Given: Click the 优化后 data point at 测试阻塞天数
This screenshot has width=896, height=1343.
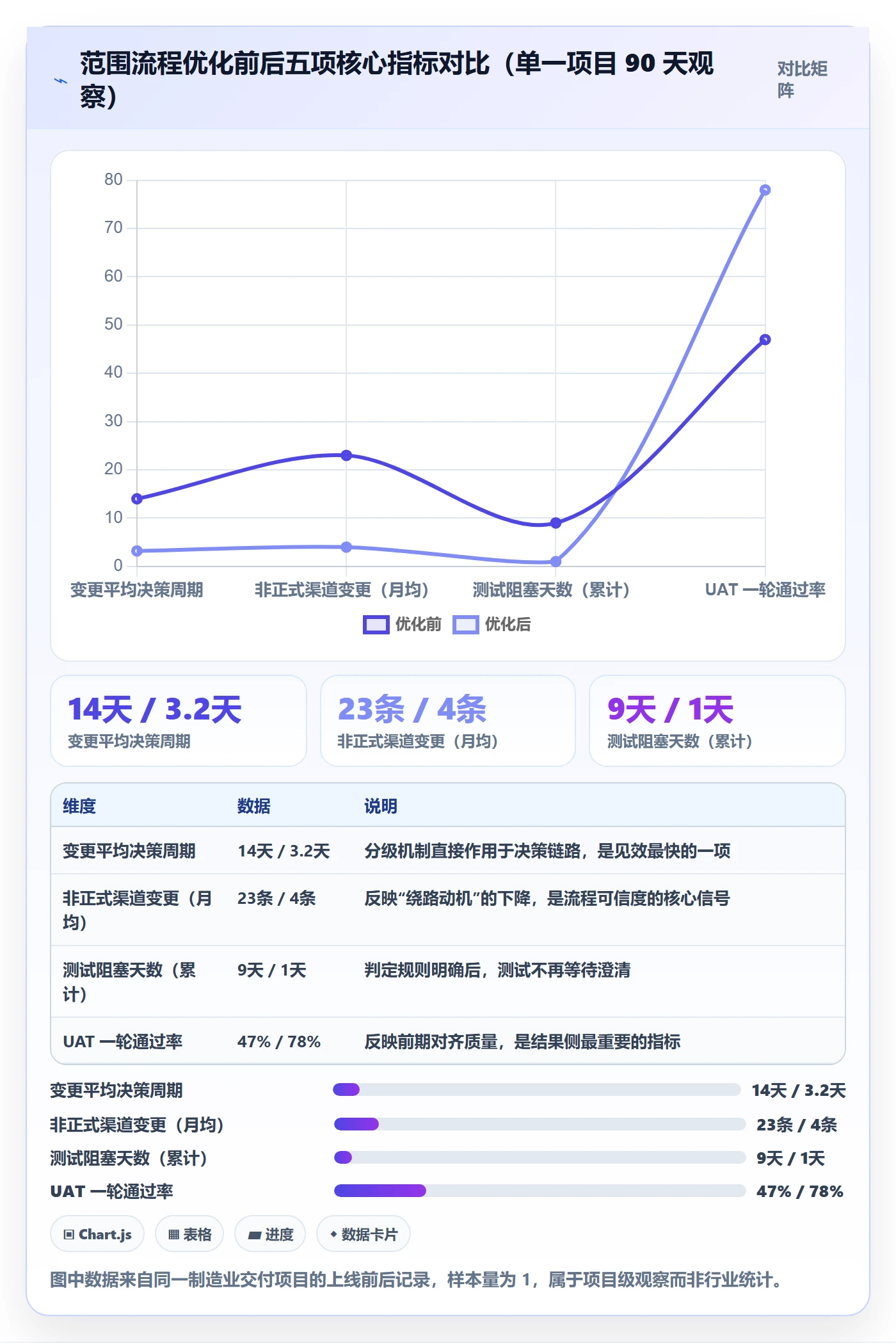Looking at the screenshot, I should [556, 561].
